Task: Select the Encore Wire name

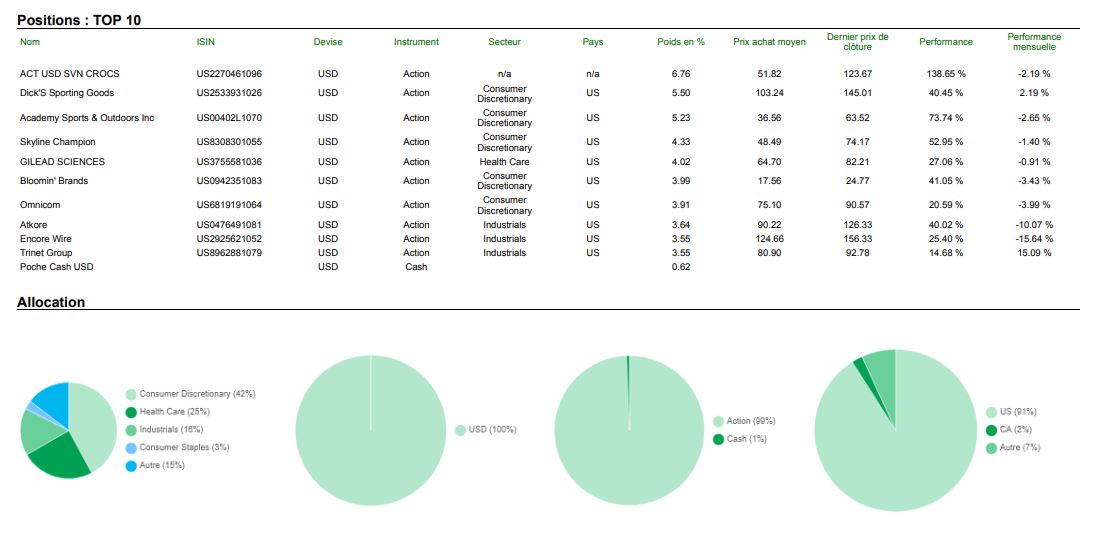Action: point(45,239)
